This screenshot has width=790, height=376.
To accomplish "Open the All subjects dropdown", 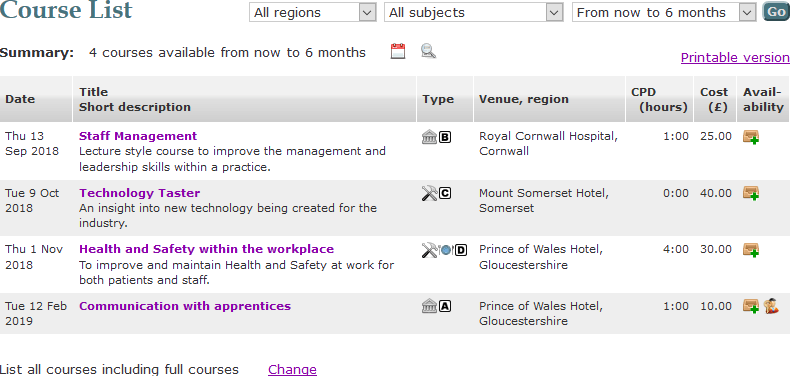I will [x=474, y=13].
